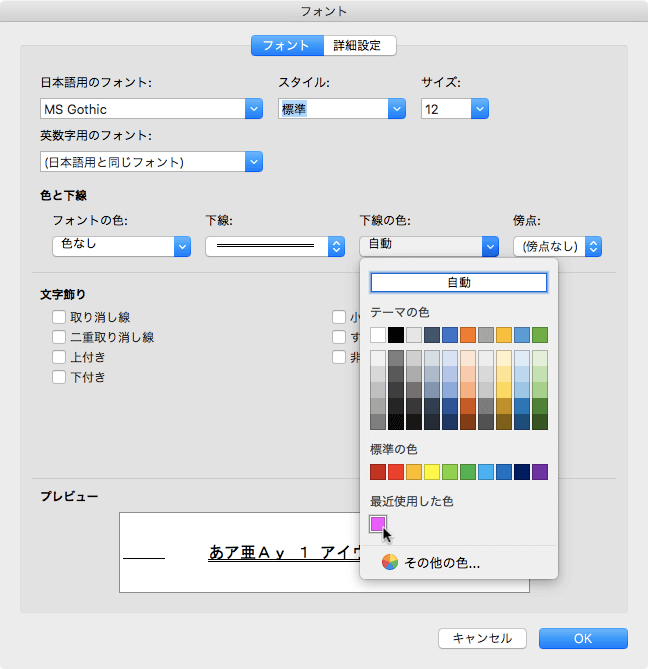Screen dimensions: 648x669
Task: Choose the dark red standard color swatch
Action: click(378, 472)
